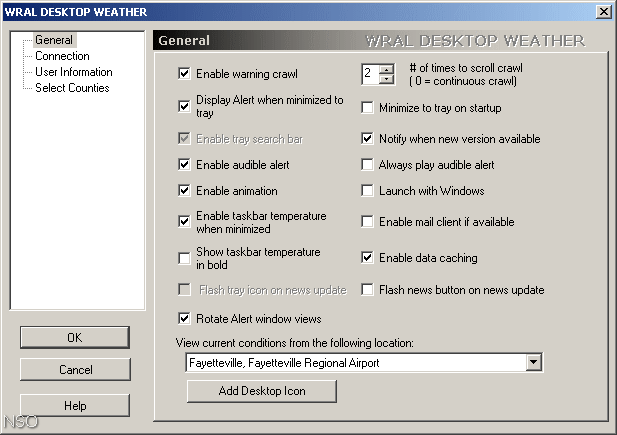Decrease scroll crawl count with down arrow

pyautogui.click(x=386, y=79)
